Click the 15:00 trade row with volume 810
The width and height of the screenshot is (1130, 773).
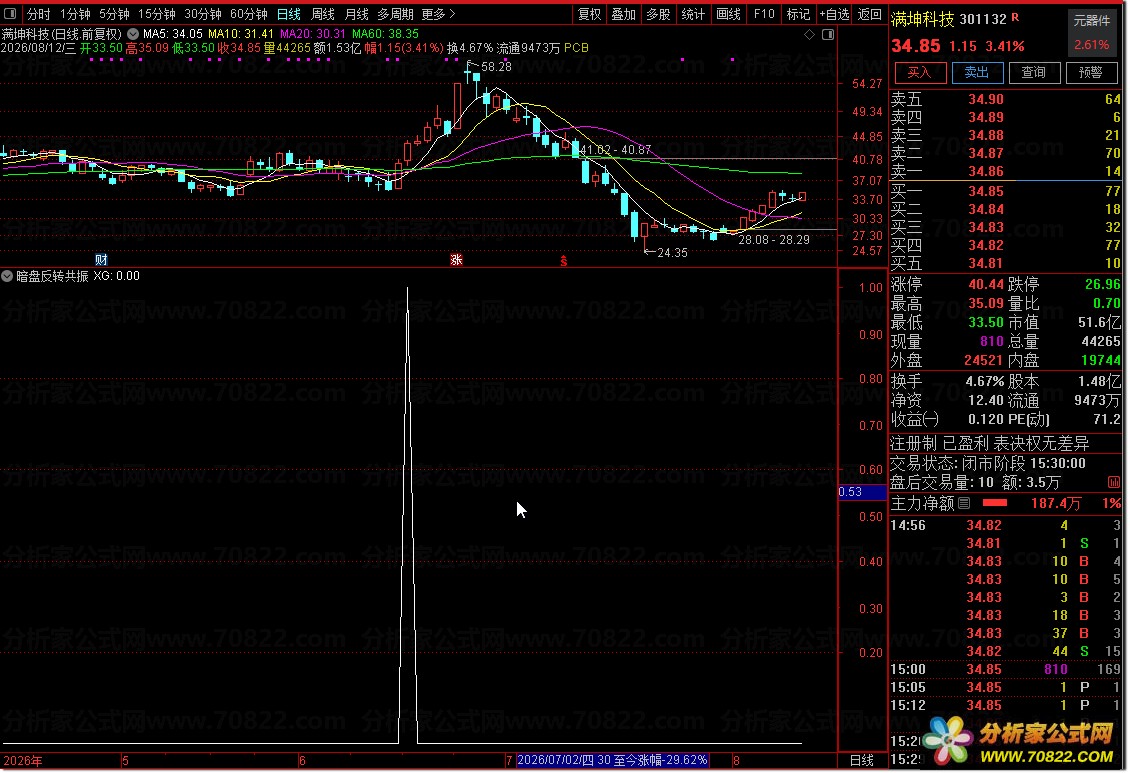pyautogui.click(x=1006, y=669)
